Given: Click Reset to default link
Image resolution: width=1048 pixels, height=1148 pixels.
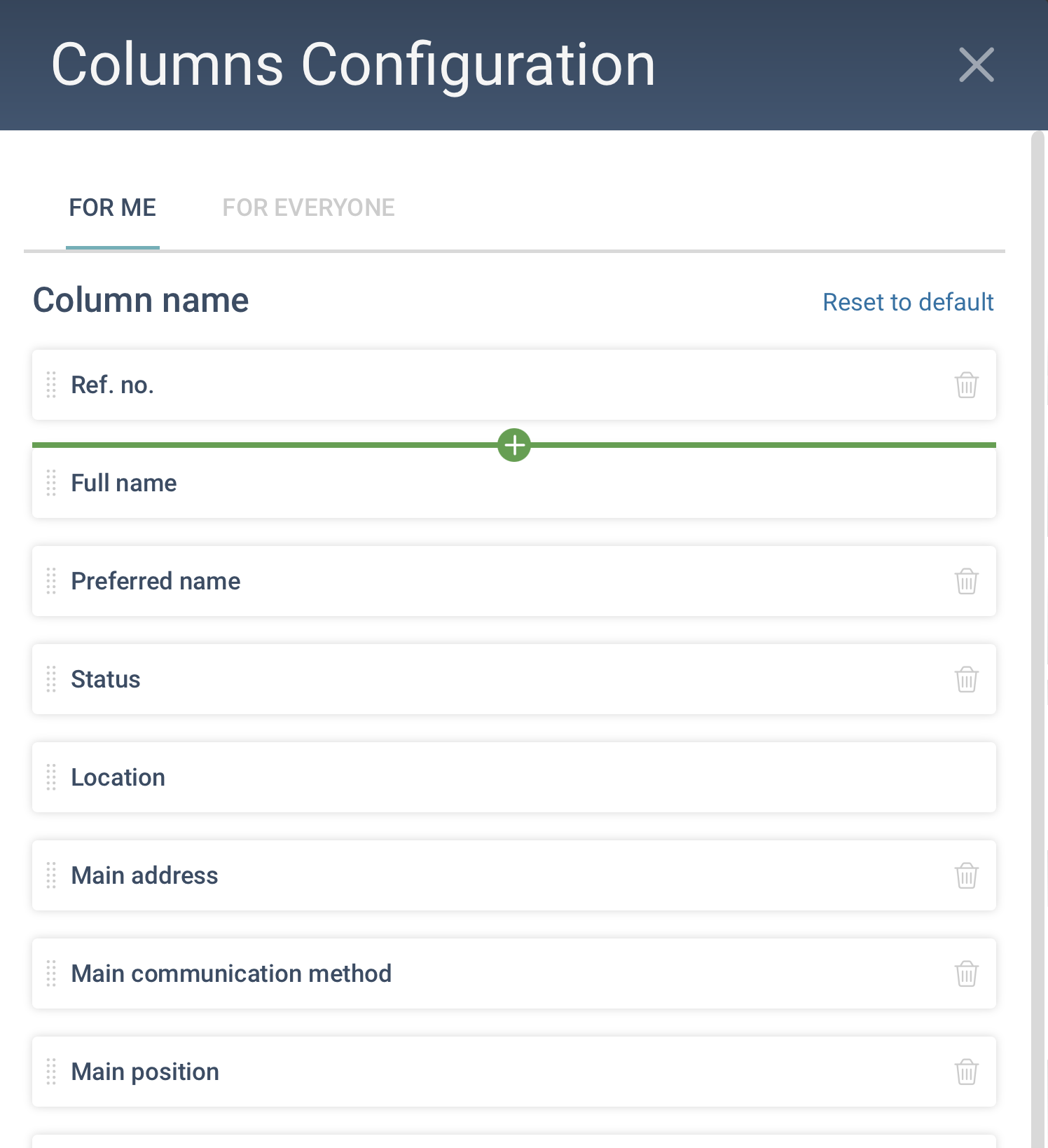Looking at the screenshot, I should [908, 302].
